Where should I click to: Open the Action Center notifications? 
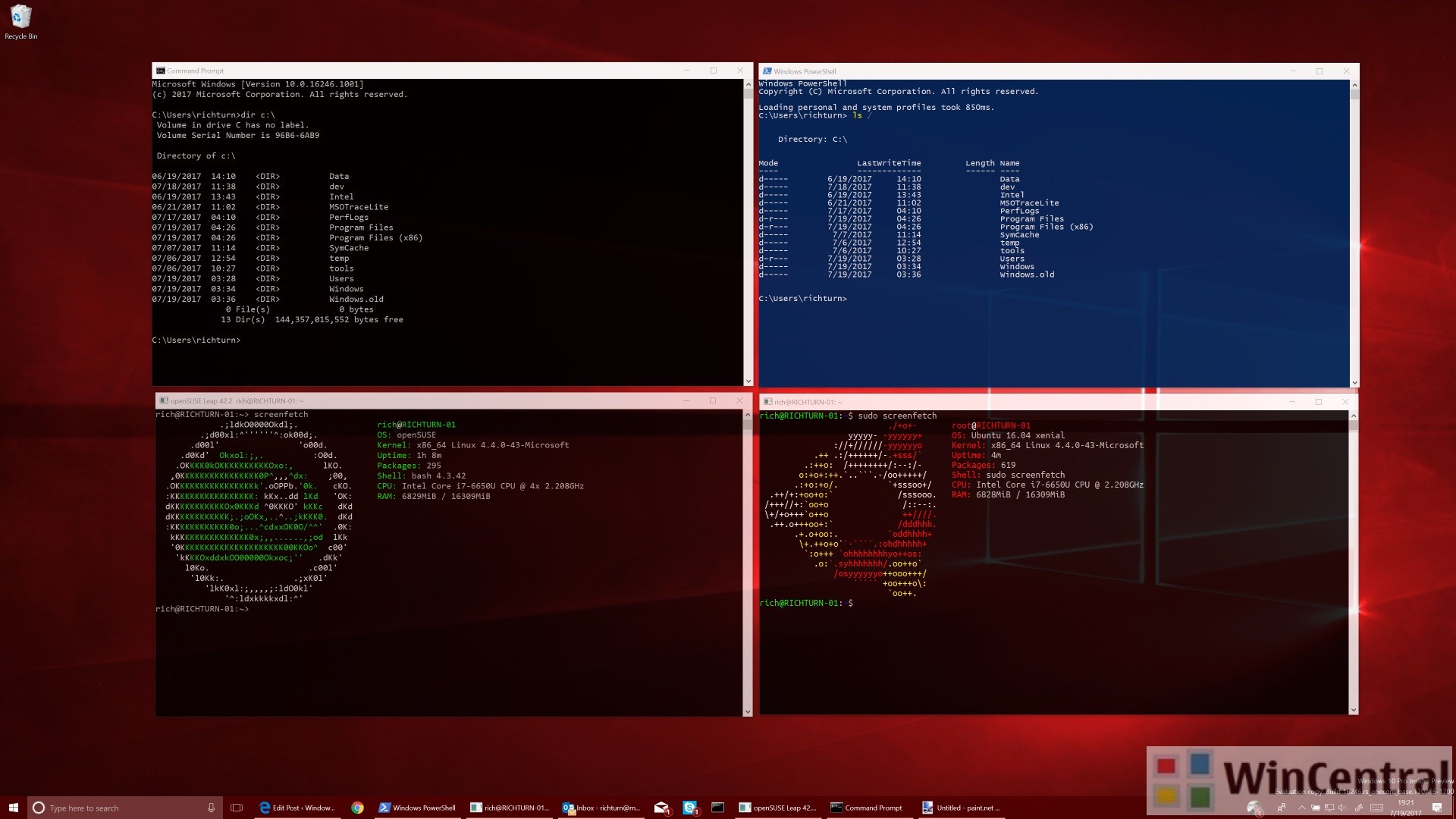pos(1437,808)
